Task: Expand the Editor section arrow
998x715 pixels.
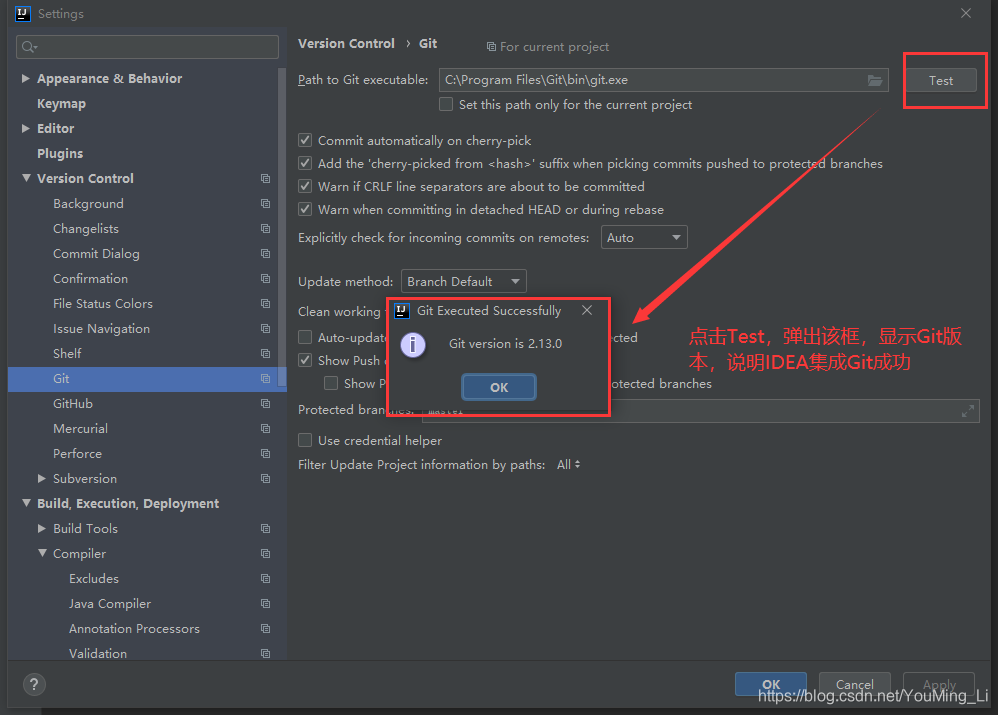Action: (x=25, y=129)
